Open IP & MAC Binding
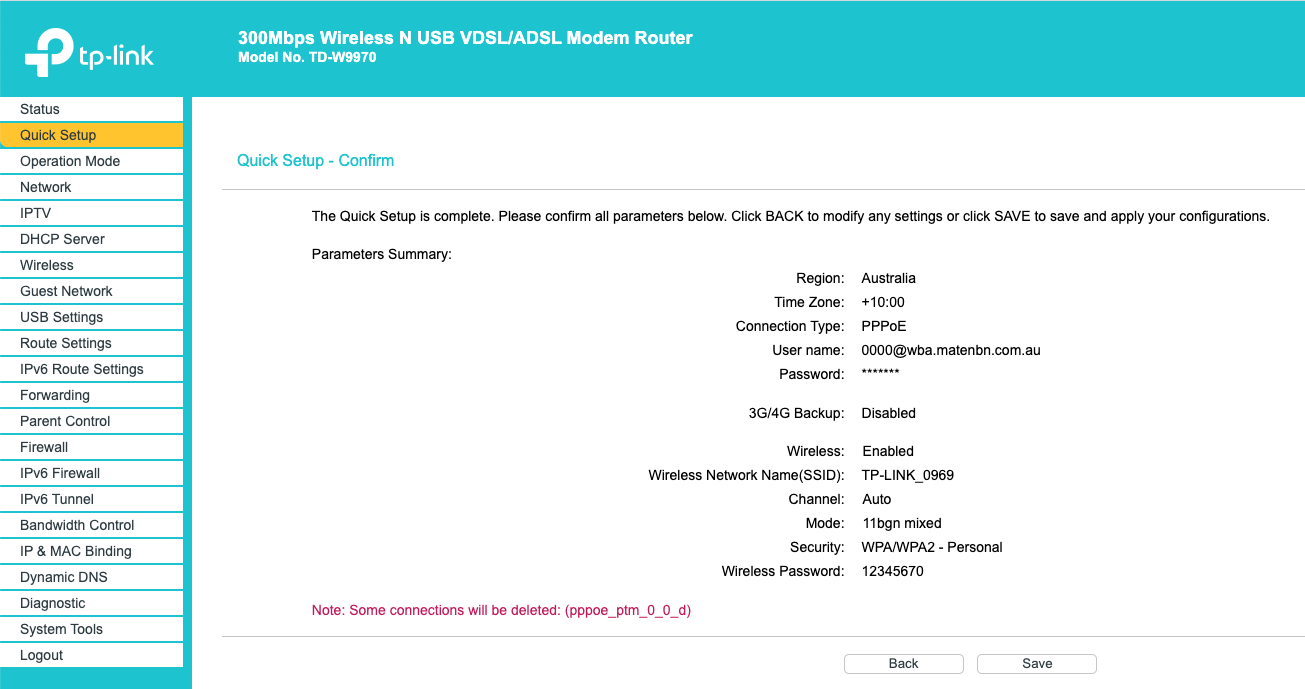The image size is (1305, 689). [x=91, y=551]
